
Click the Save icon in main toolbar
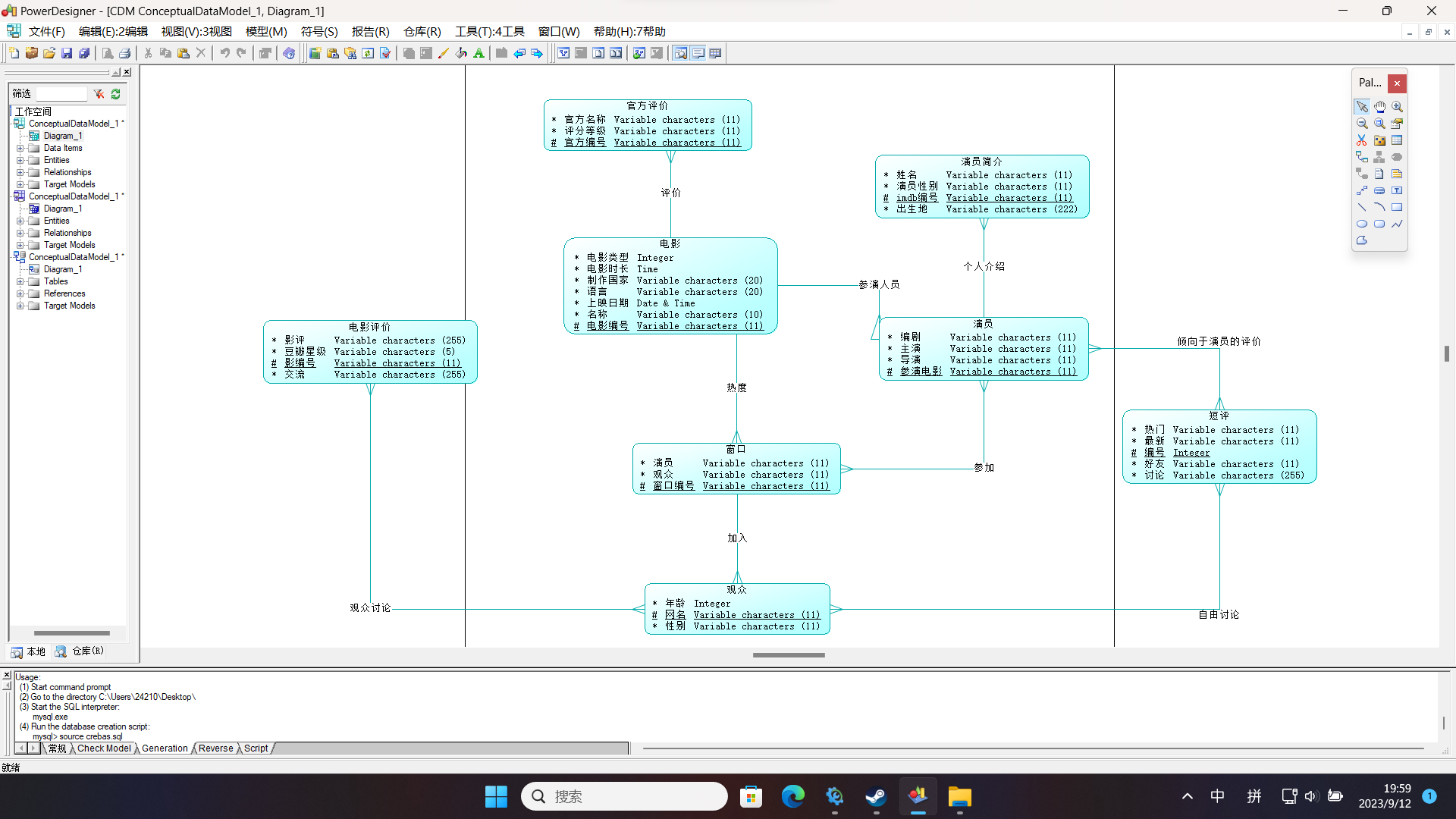click(x=67, y=53)
